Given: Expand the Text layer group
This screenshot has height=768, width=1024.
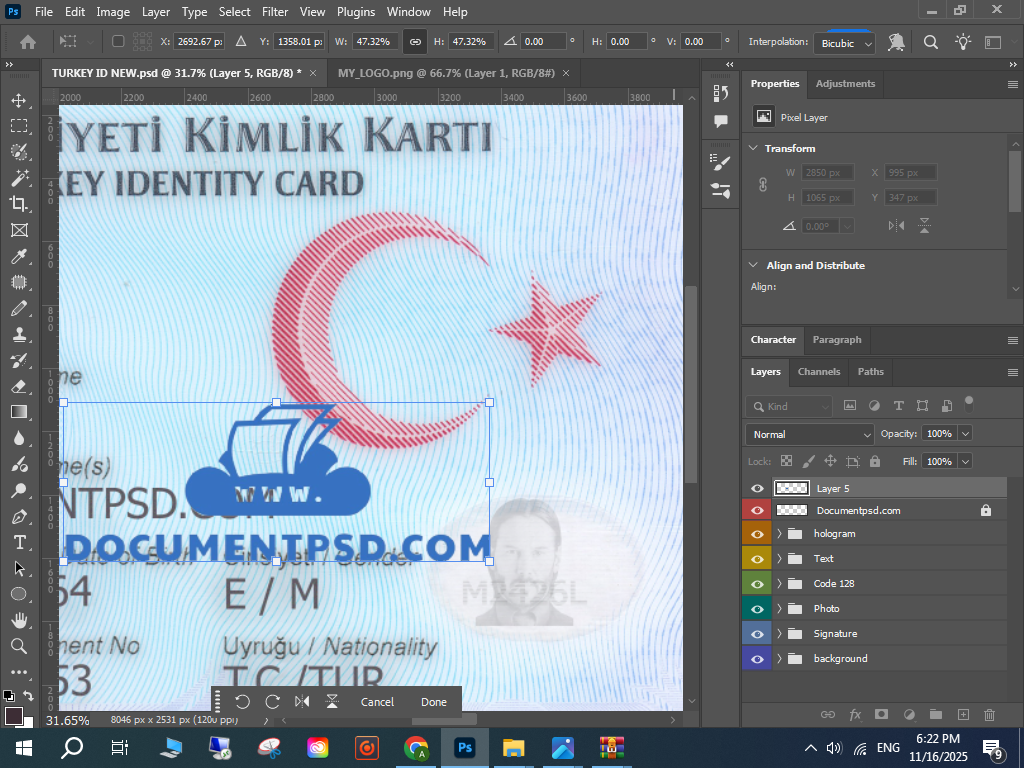Looking at the screenshot, I should pyautogui.click(x=779, y=559).
